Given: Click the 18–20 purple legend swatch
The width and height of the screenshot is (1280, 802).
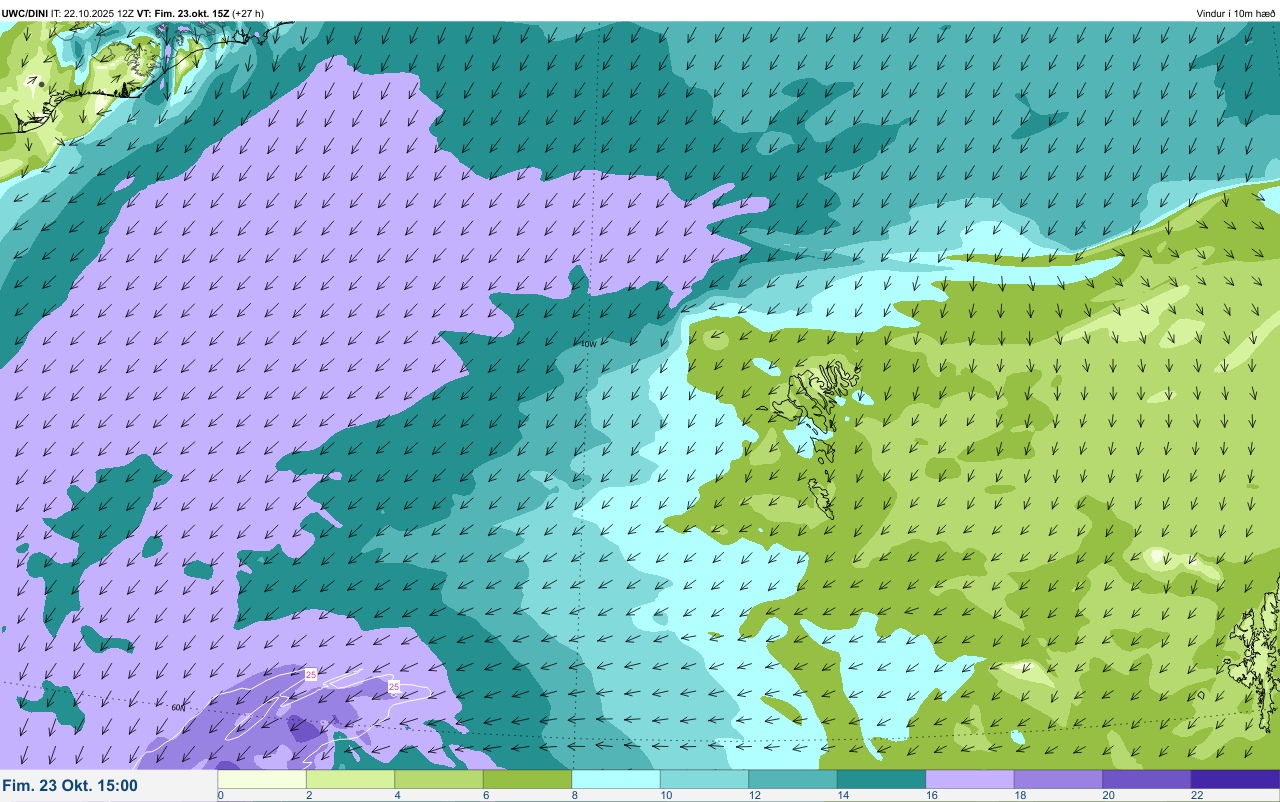Looking at the screenshot, I should coord(1058,779).
